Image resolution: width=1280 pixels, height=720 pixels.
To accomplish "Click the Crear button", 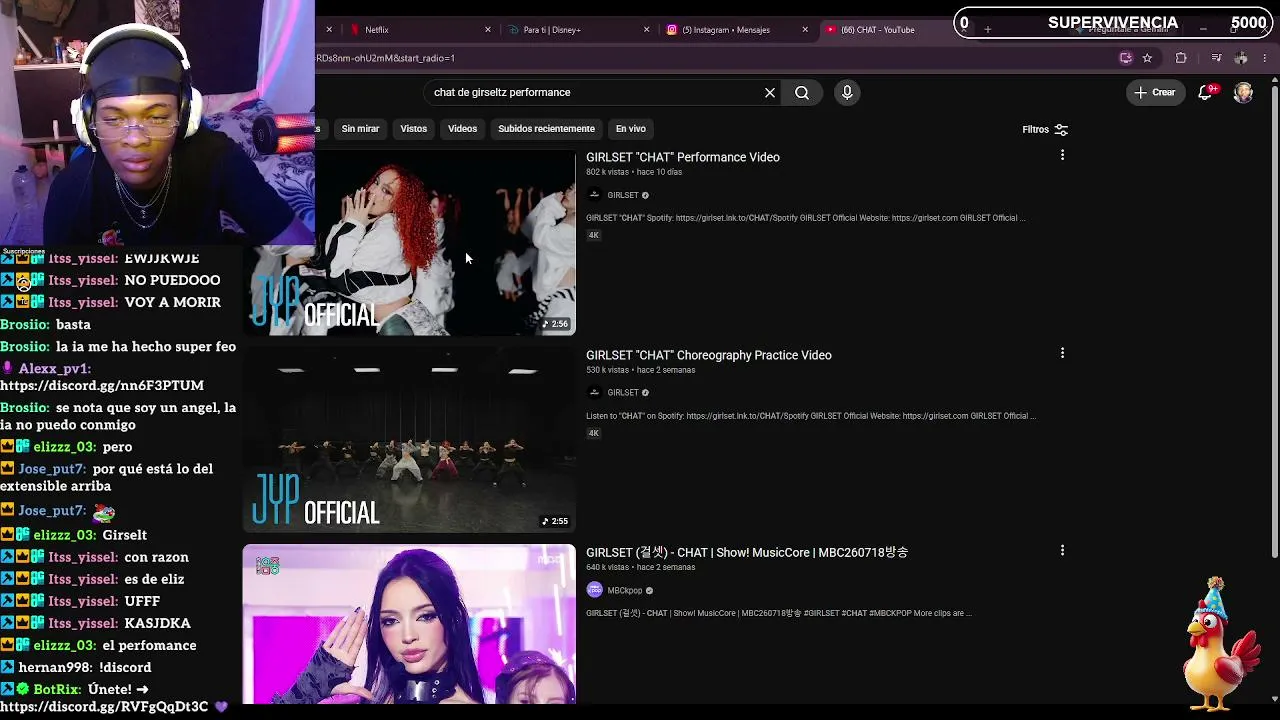I will click(1155, 92).
